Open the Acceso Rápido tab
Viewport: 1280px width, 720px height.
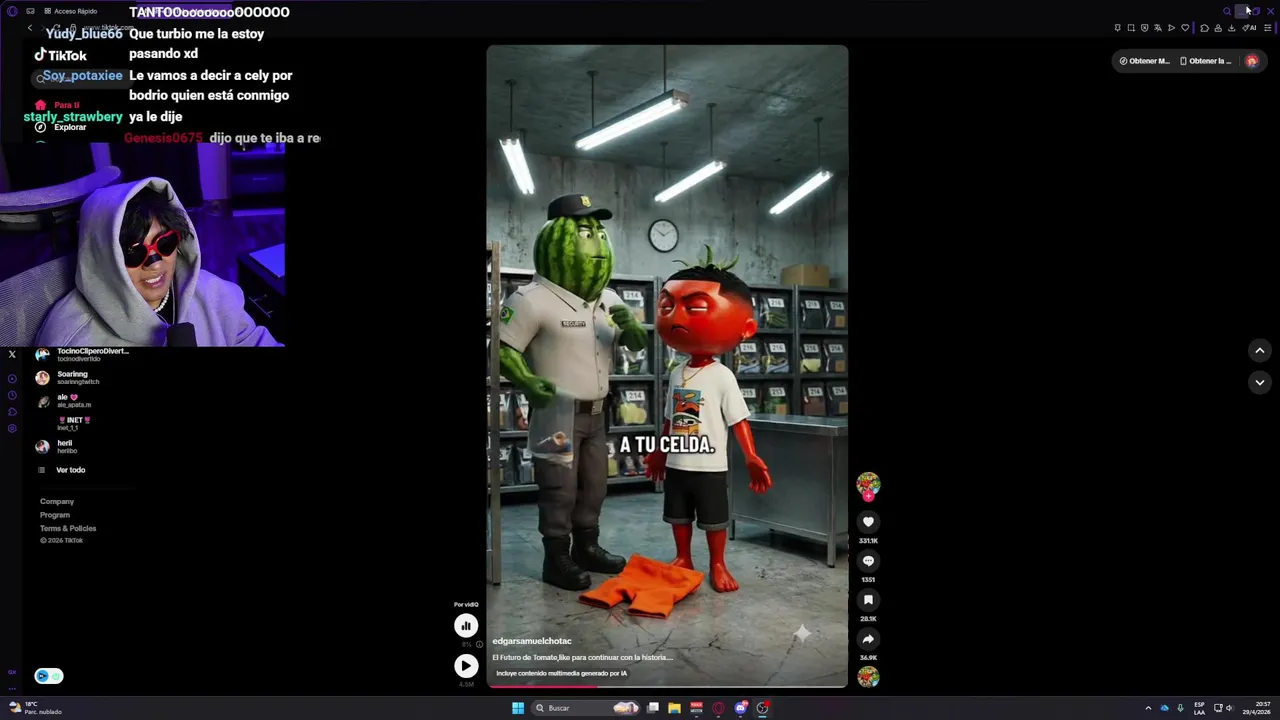pyautogui.click(x=70, y=11)
